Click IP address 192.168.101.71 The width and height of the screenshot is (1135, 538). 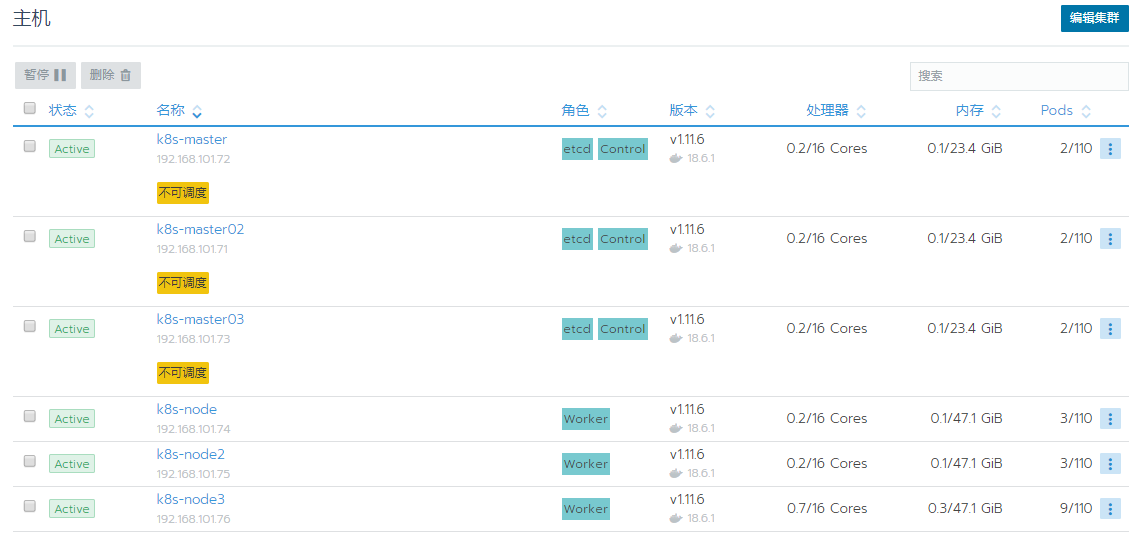pos(193,249)
